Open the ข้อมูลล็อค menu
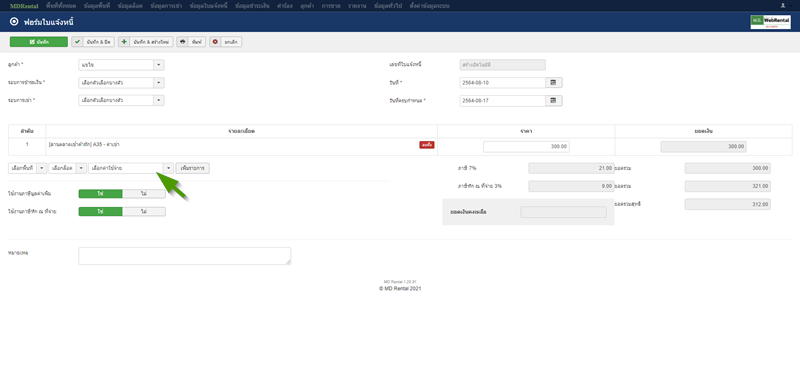 coord(130,6)
